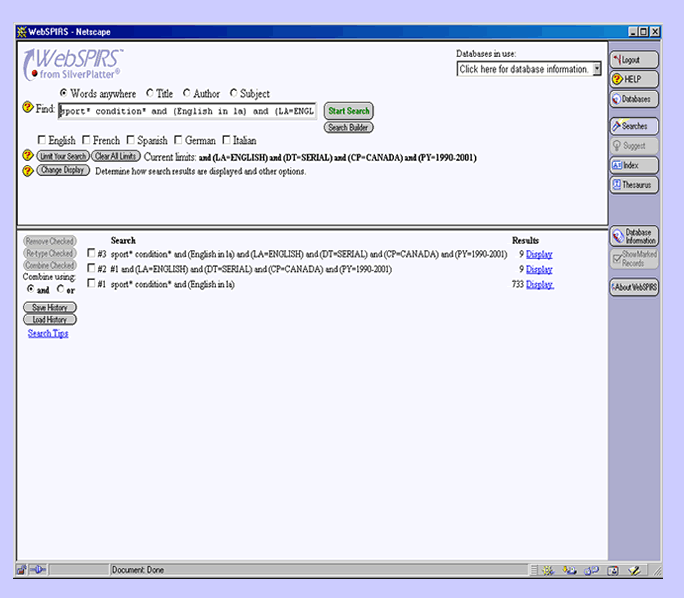The width and height of the screenshot is (684, 598).
Task: Open the Databases sidebar button
Action: [634, 99]
